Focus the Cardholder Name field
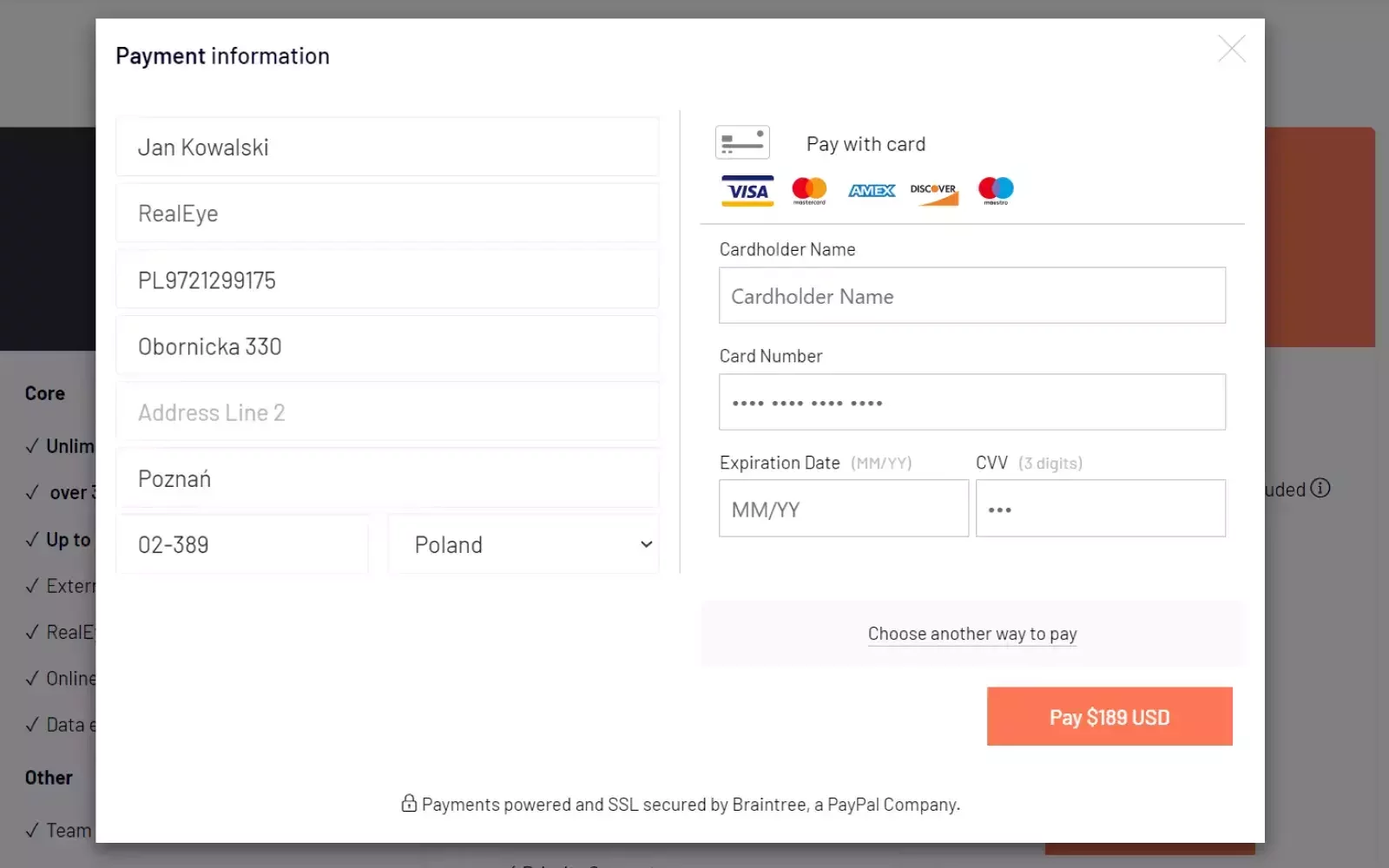 coord(972,296)
